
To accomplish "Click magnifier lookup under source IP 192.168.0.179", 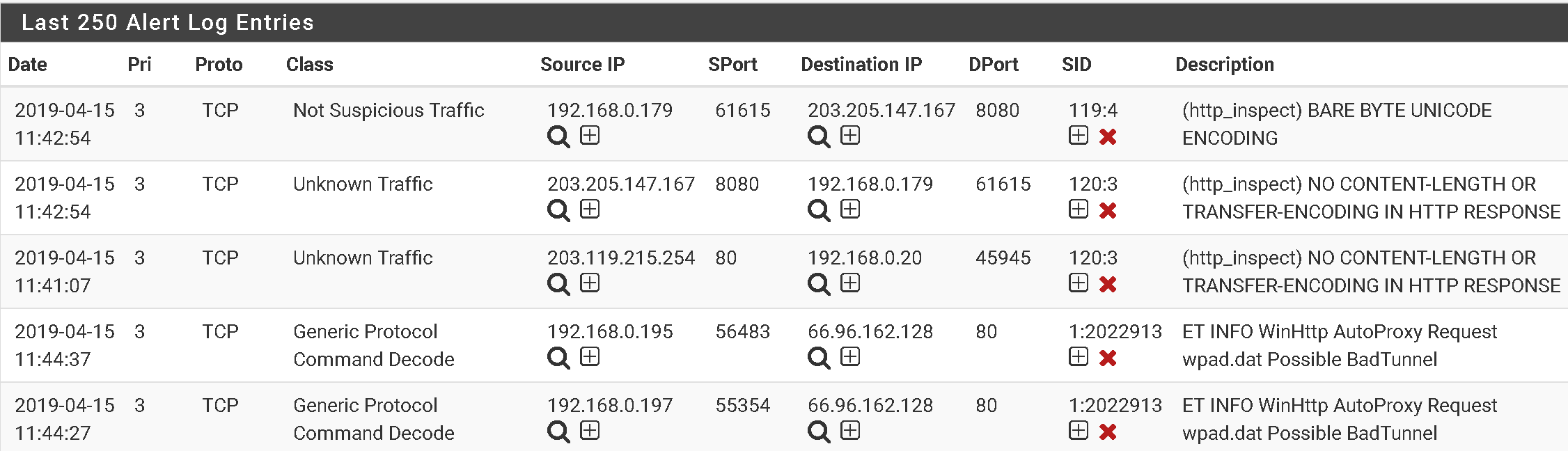I will 558,136.
